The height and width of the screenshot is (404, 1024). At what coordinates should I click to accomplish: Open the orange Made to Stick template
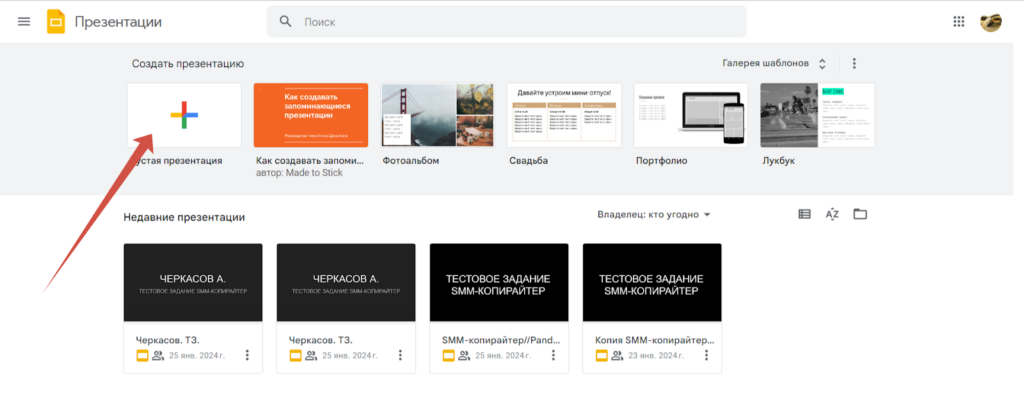(311, 115)
